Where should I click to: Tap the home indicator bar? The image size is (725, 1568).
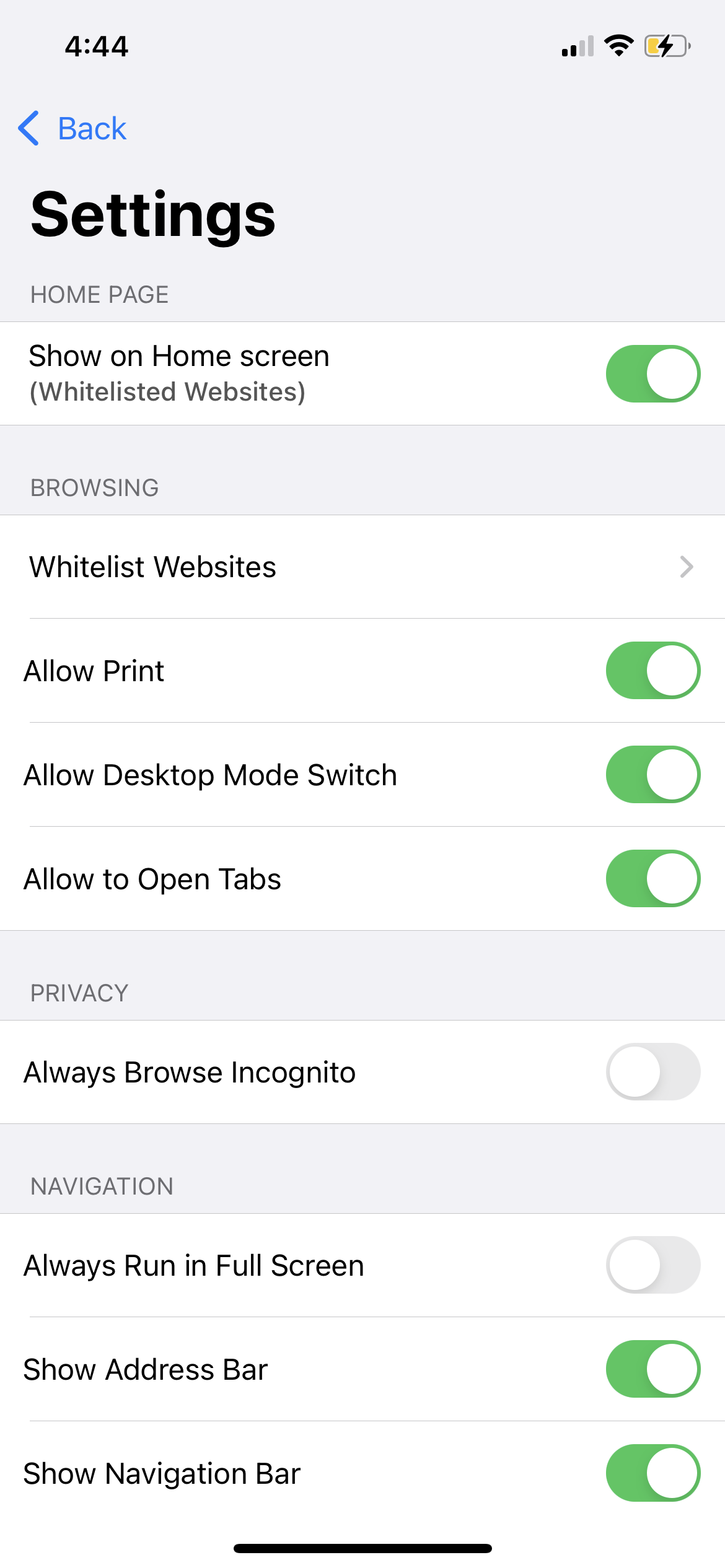(362, 1548)
